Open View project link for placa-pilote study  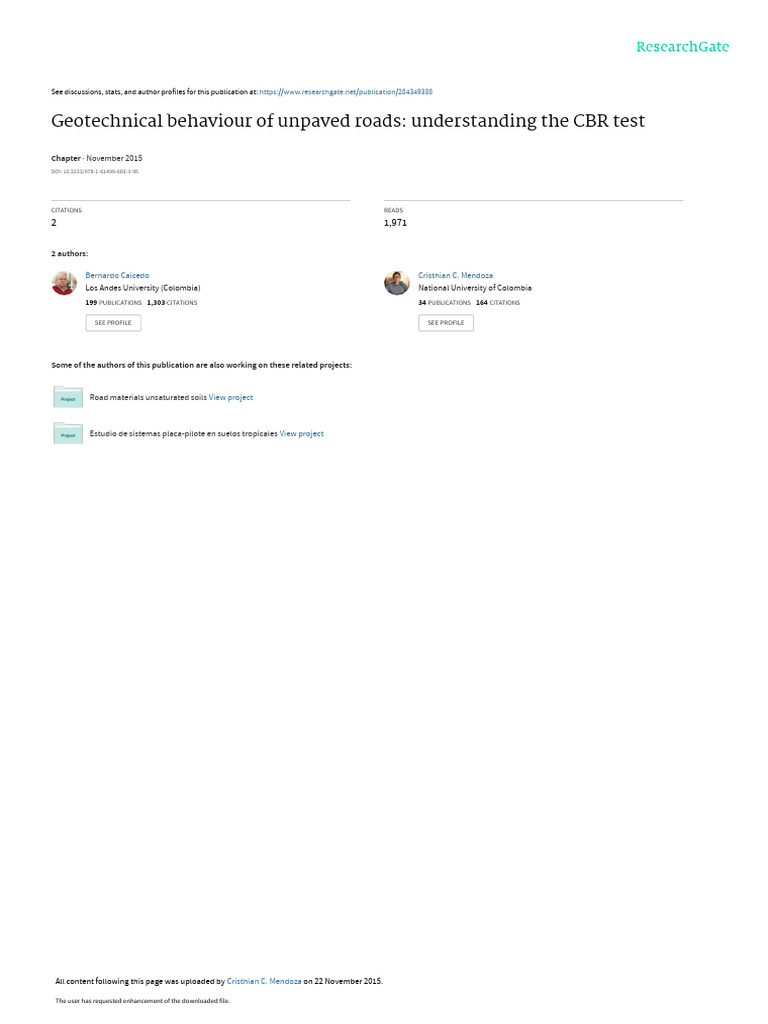coord(302,434)
